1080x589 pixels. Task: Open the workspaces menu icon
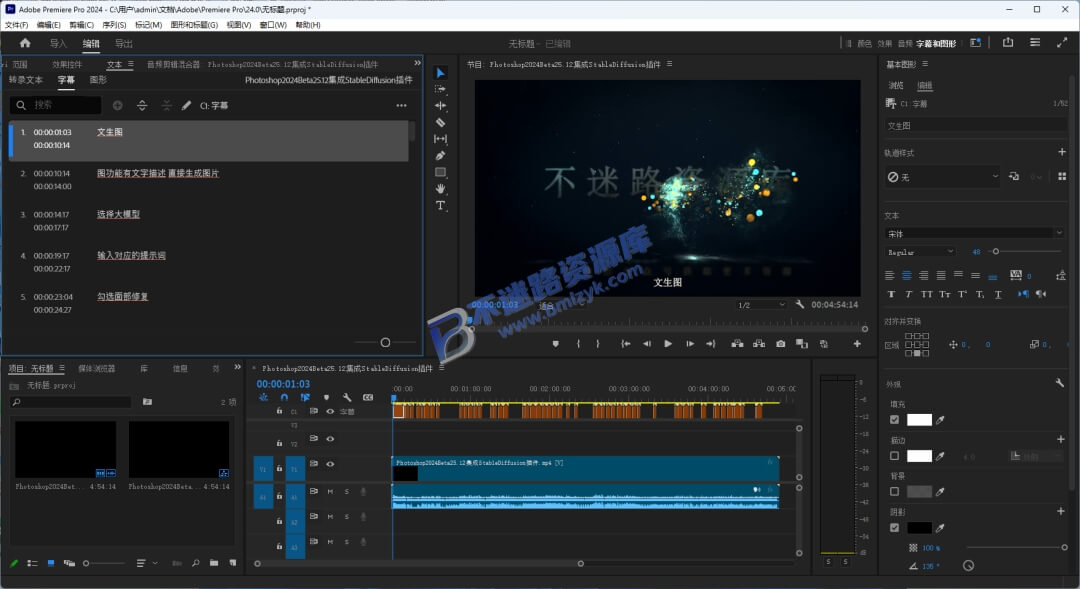click(975, 43)
